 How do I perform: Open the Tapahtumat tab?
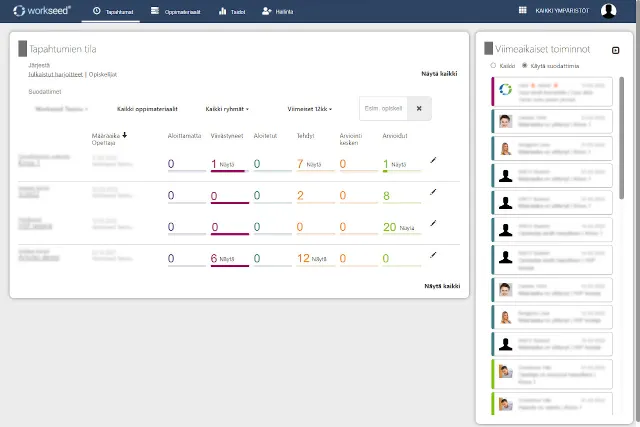coord(113,11)
